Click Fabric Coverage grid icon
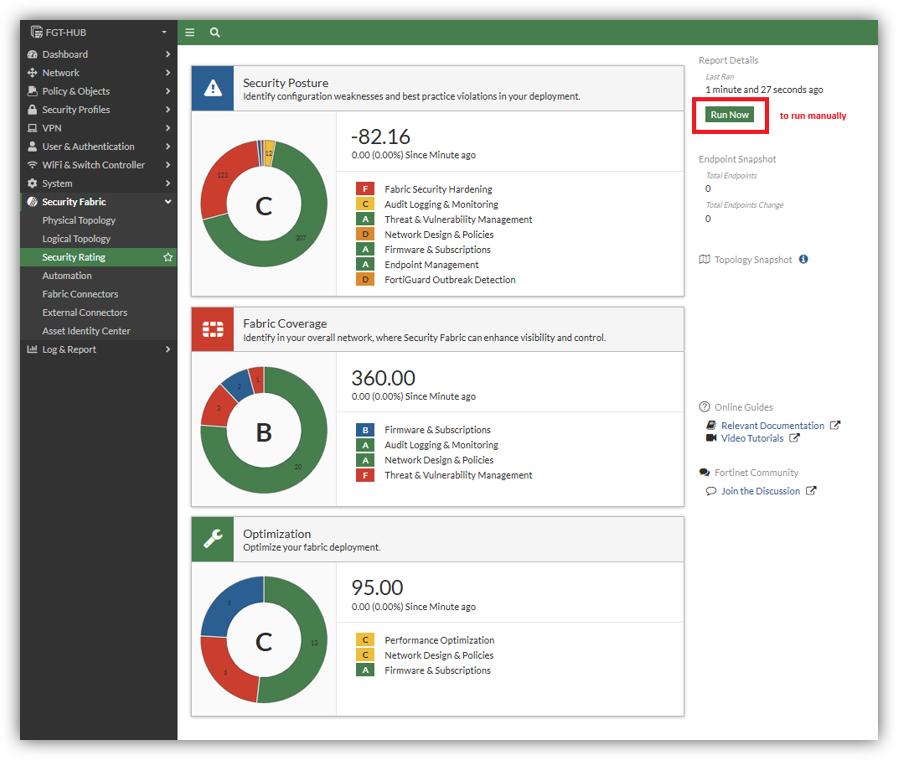Viewport: 898px width, 760px height. [212, 329]
